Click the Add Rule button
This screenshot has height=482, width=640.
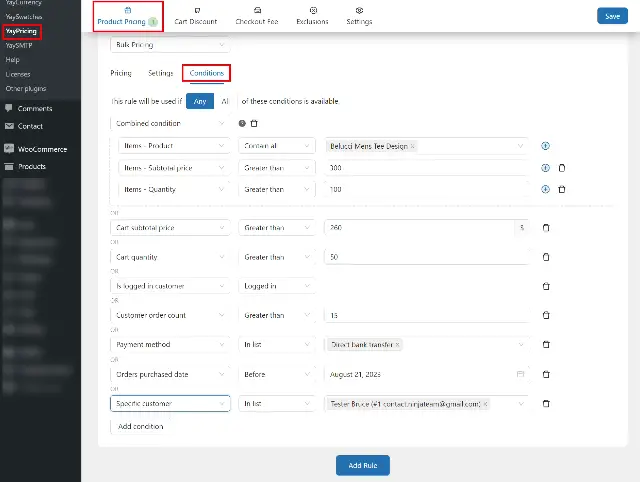click(x=362, y=465)
